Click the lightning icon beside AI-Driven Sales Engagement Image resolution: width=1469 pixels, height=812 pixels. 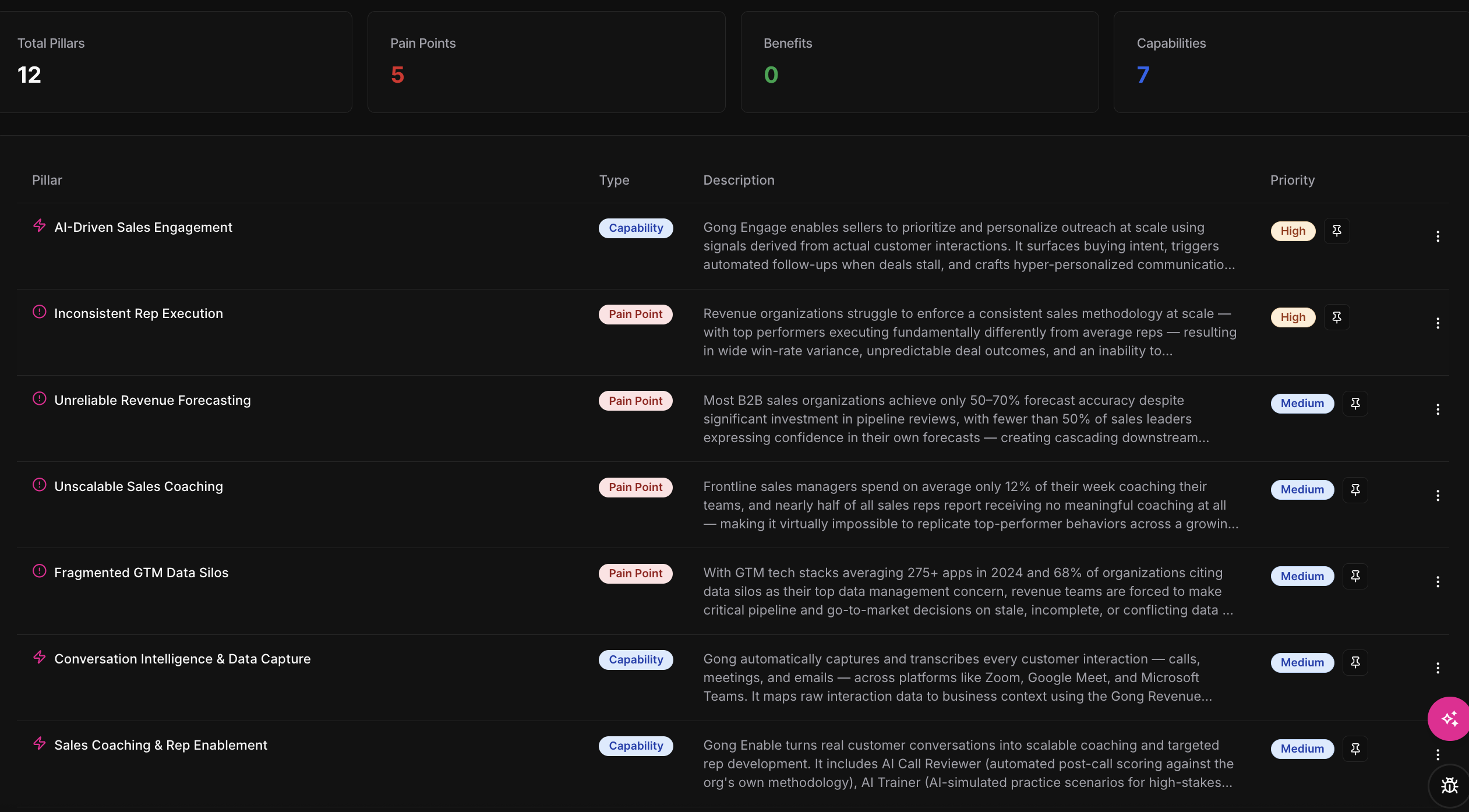point(39,226)
